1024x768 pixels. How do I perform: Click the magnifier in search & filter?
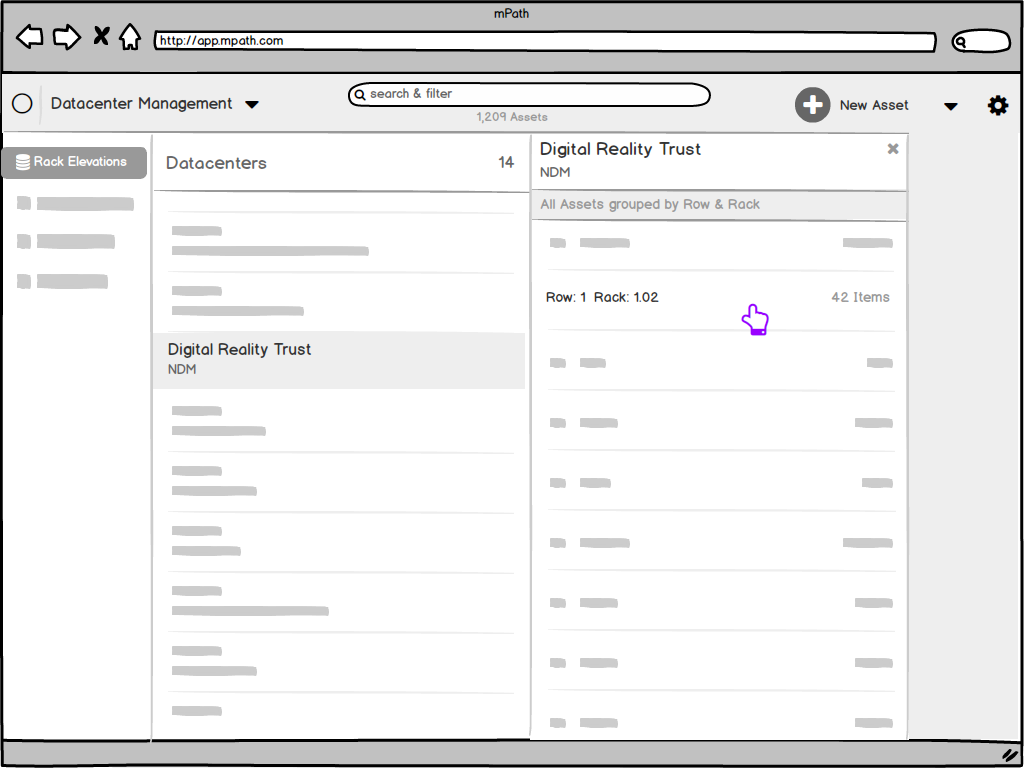click(360, 94)
